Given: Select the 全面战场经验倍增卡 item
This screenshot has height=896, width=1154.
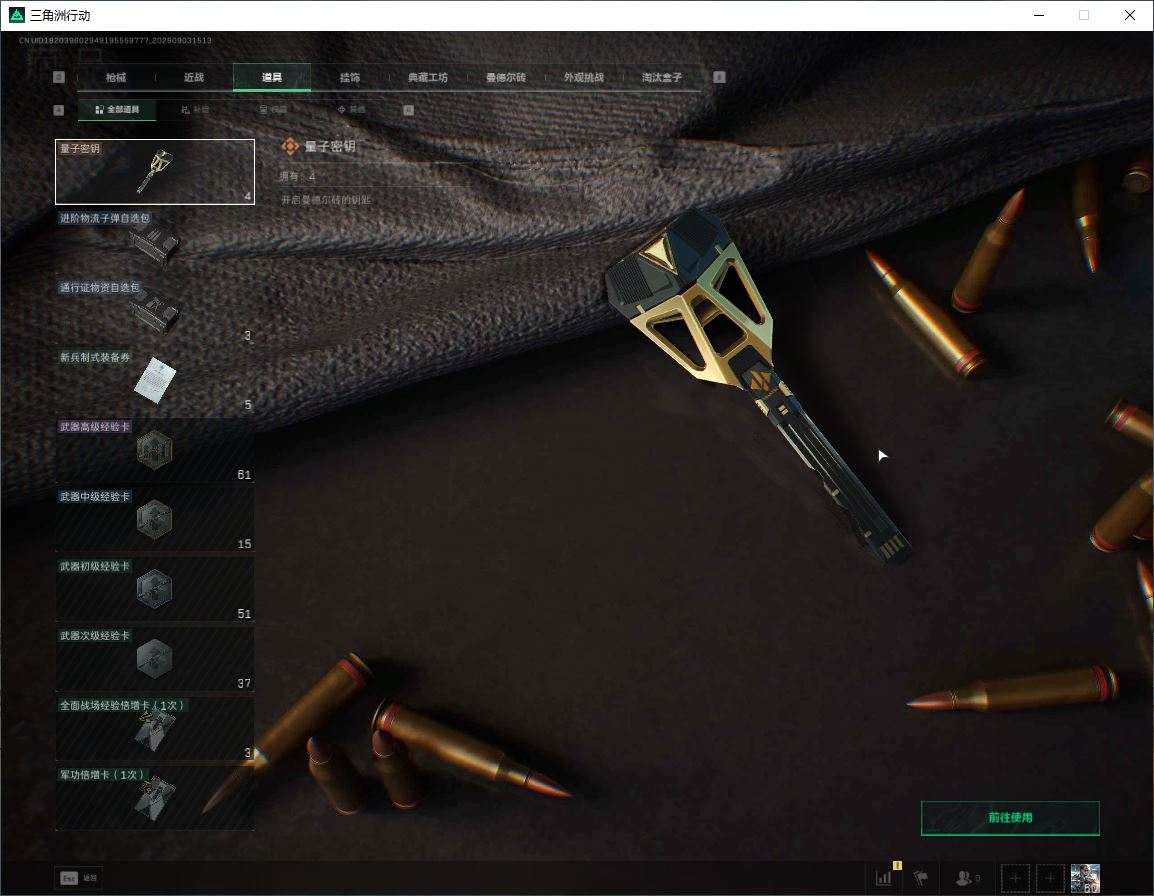Looking at the screenshot, I should point(155,729).
